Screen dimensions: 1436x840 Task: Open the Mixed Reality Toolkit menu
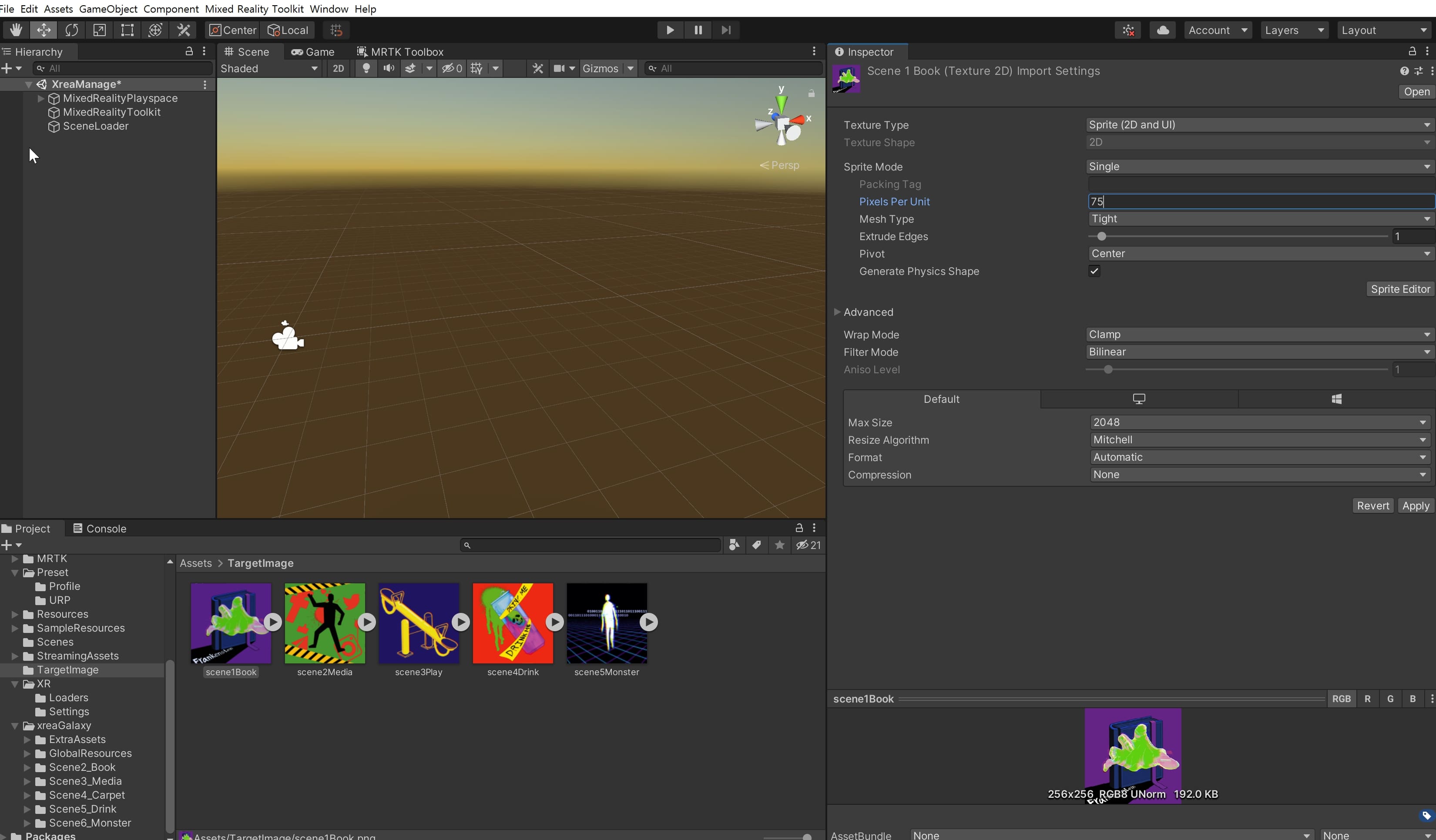click(x=254, y=9)
